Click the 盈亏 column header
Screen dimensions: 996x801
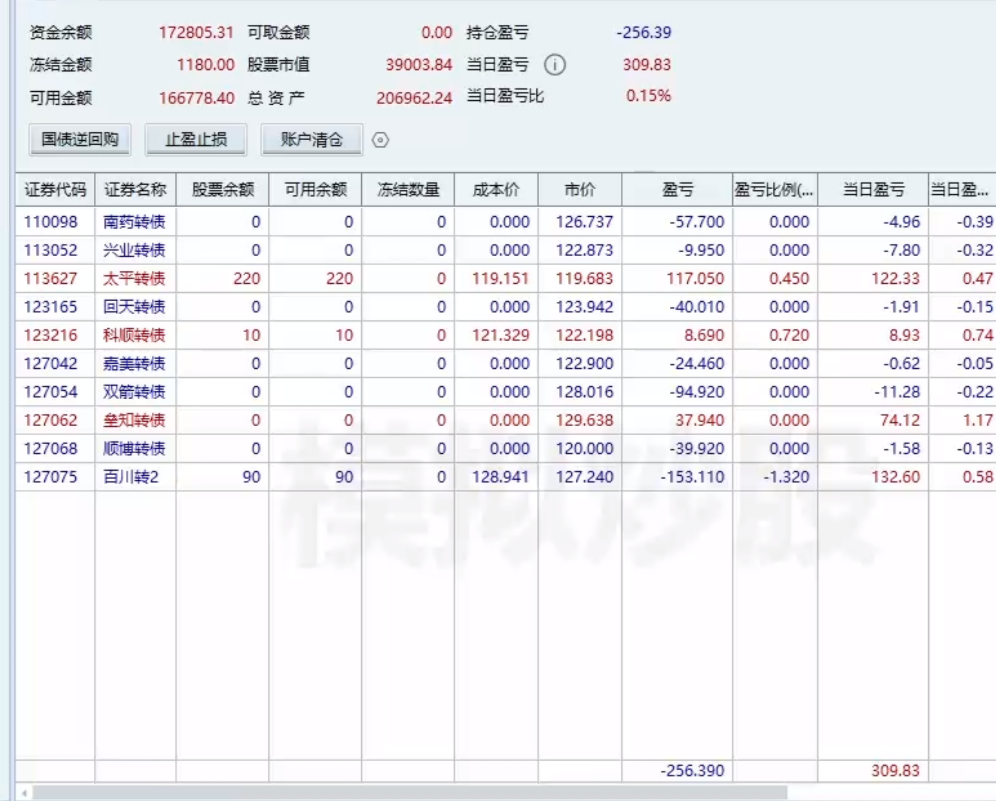pyautogui.click(x=677, y=189)
